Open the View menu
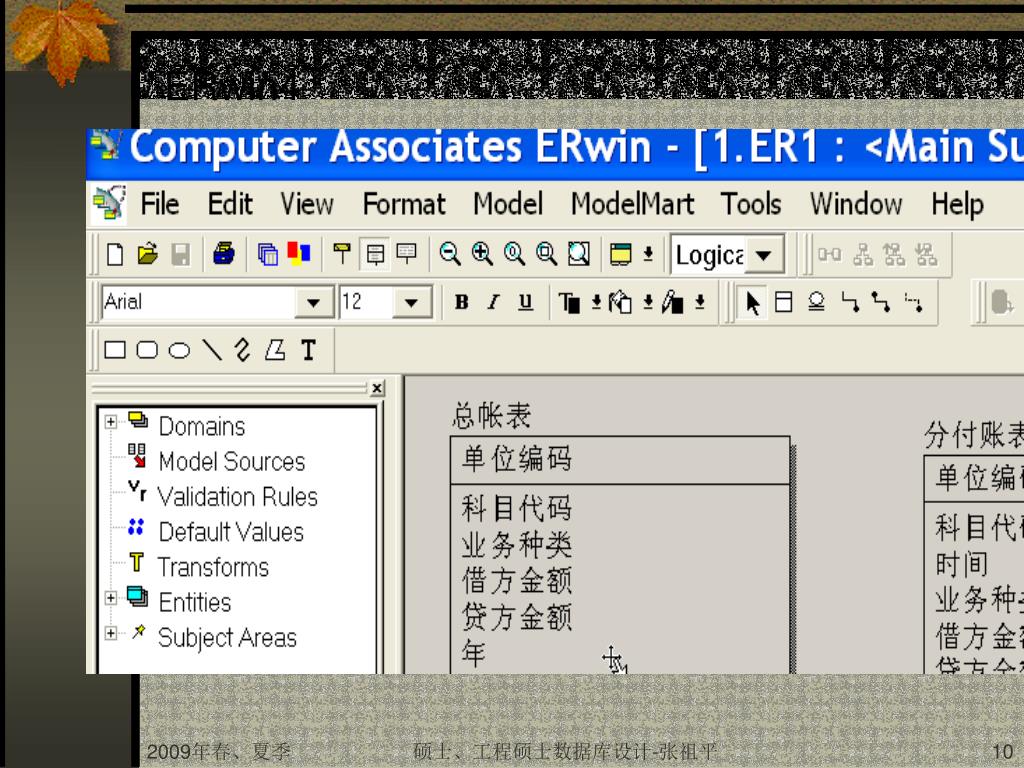The height and width of the screenshot is (768, 1024). [307, 204]
